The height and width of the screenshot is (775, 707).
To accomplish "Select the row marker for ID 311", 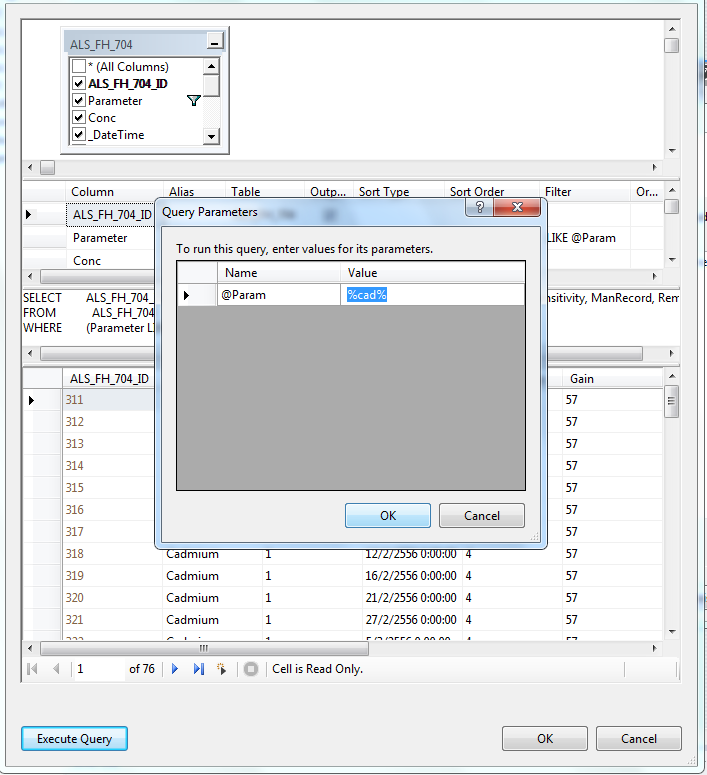I will 43,400.
